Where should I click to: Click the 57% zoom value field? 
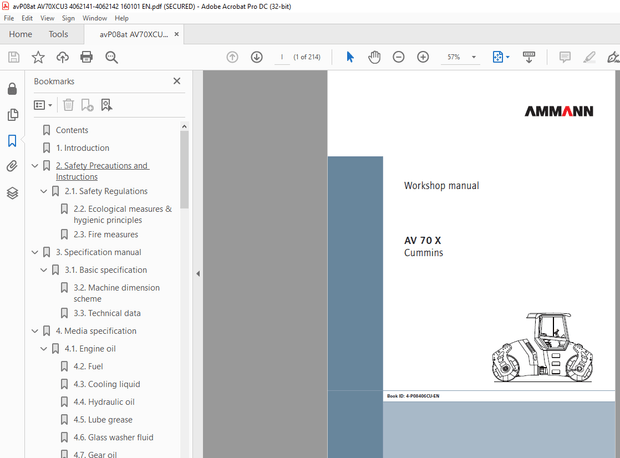tap(454, 57)
